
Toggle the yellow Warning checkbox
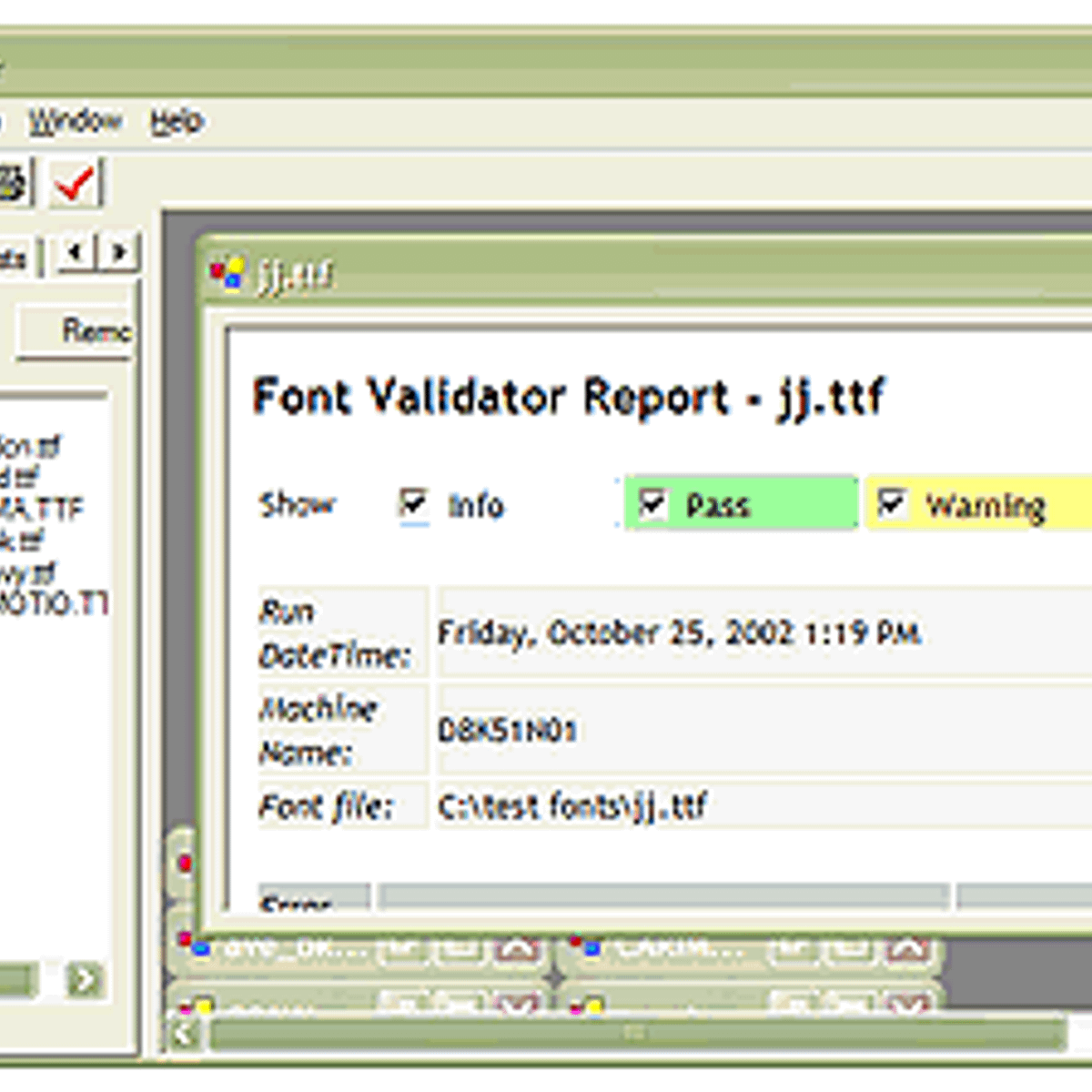(891, 503)
